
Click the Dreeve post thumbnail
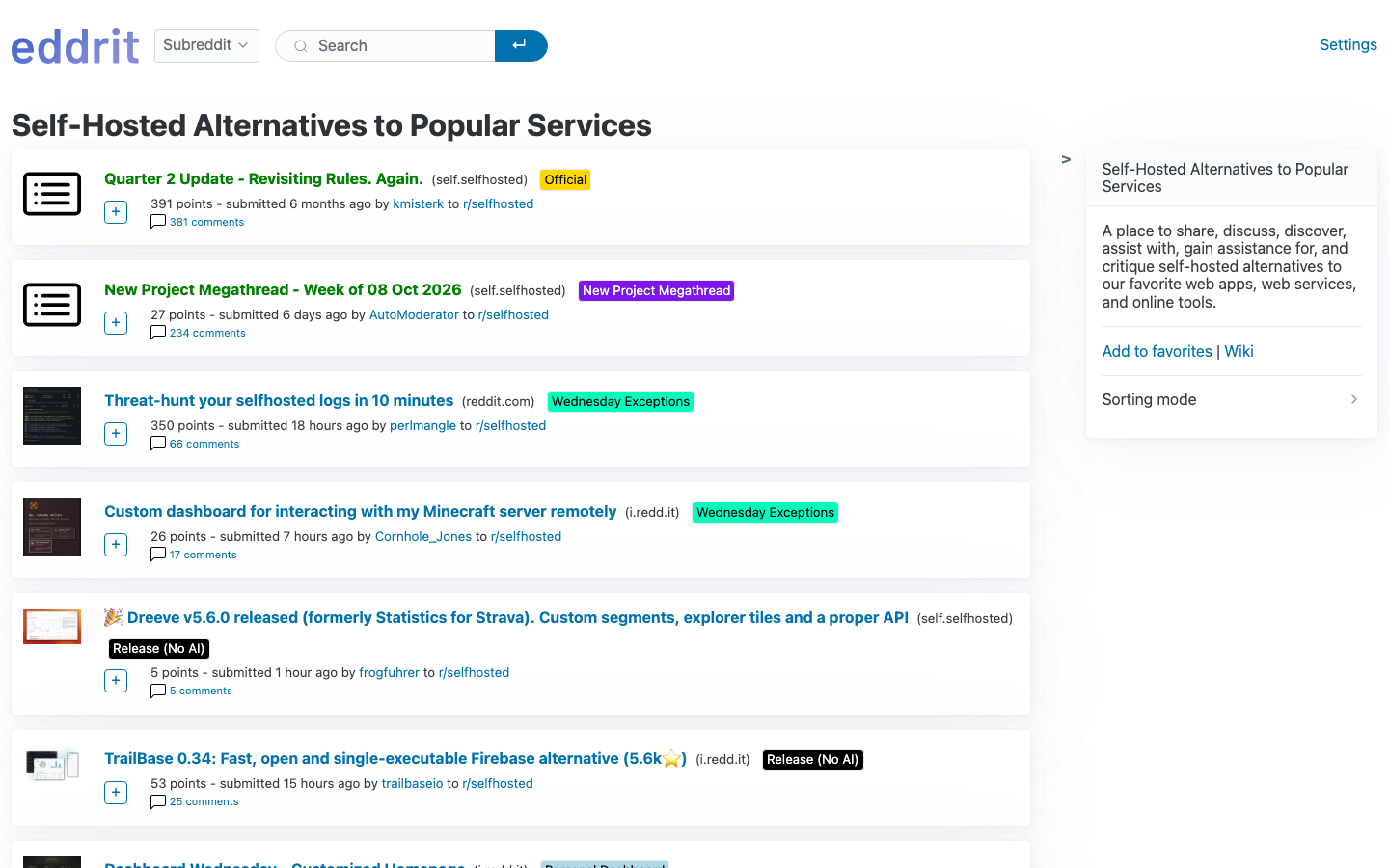tap(52, 627)
